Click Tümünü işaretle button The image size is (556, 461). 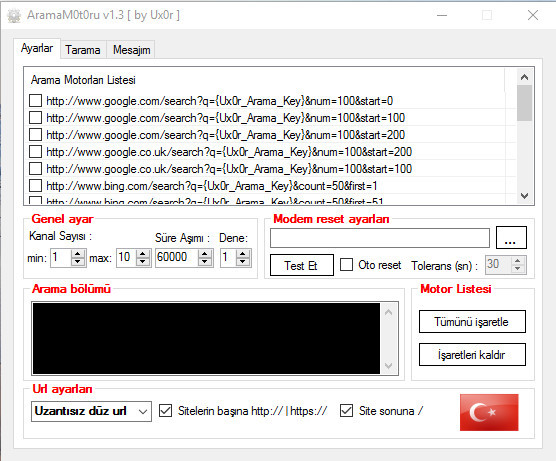472,322
